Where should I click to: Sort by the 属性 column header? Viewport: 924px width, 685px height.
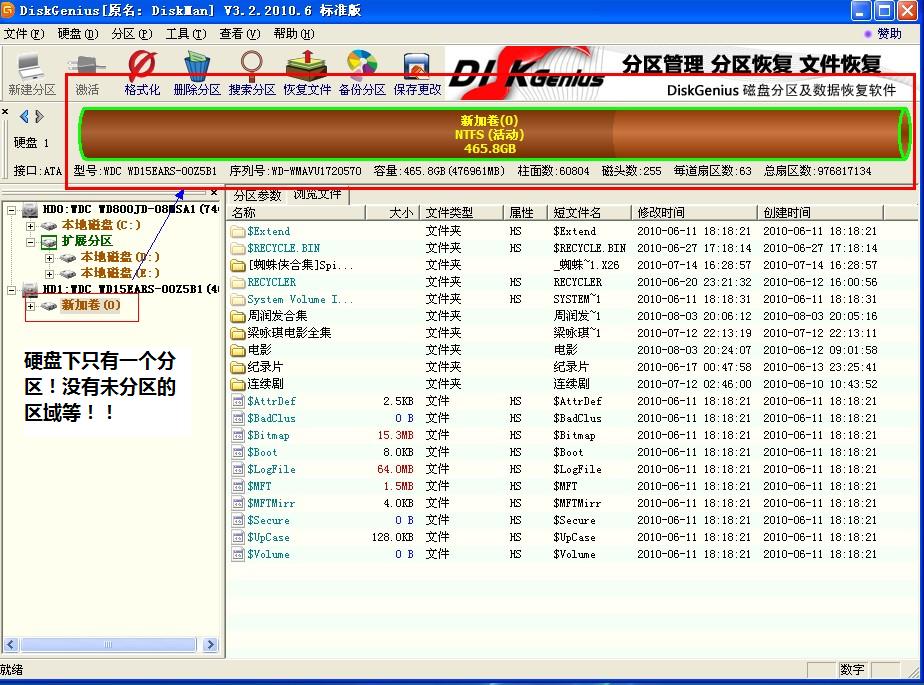[x=526, y=212]
